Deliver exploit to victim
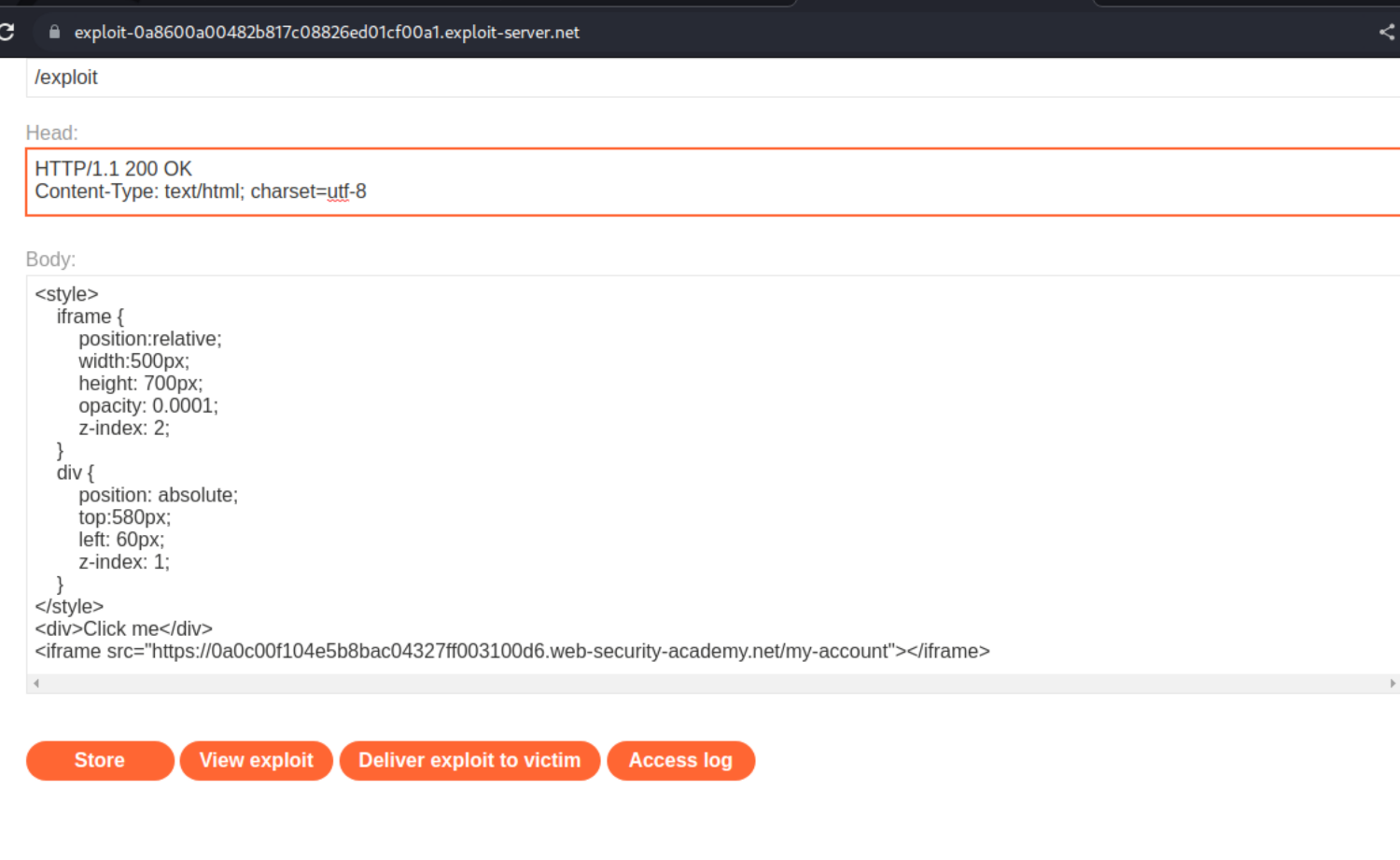The width and height of the screenshot is (1400, 860). pyautogui.click(x=469, y=760)
